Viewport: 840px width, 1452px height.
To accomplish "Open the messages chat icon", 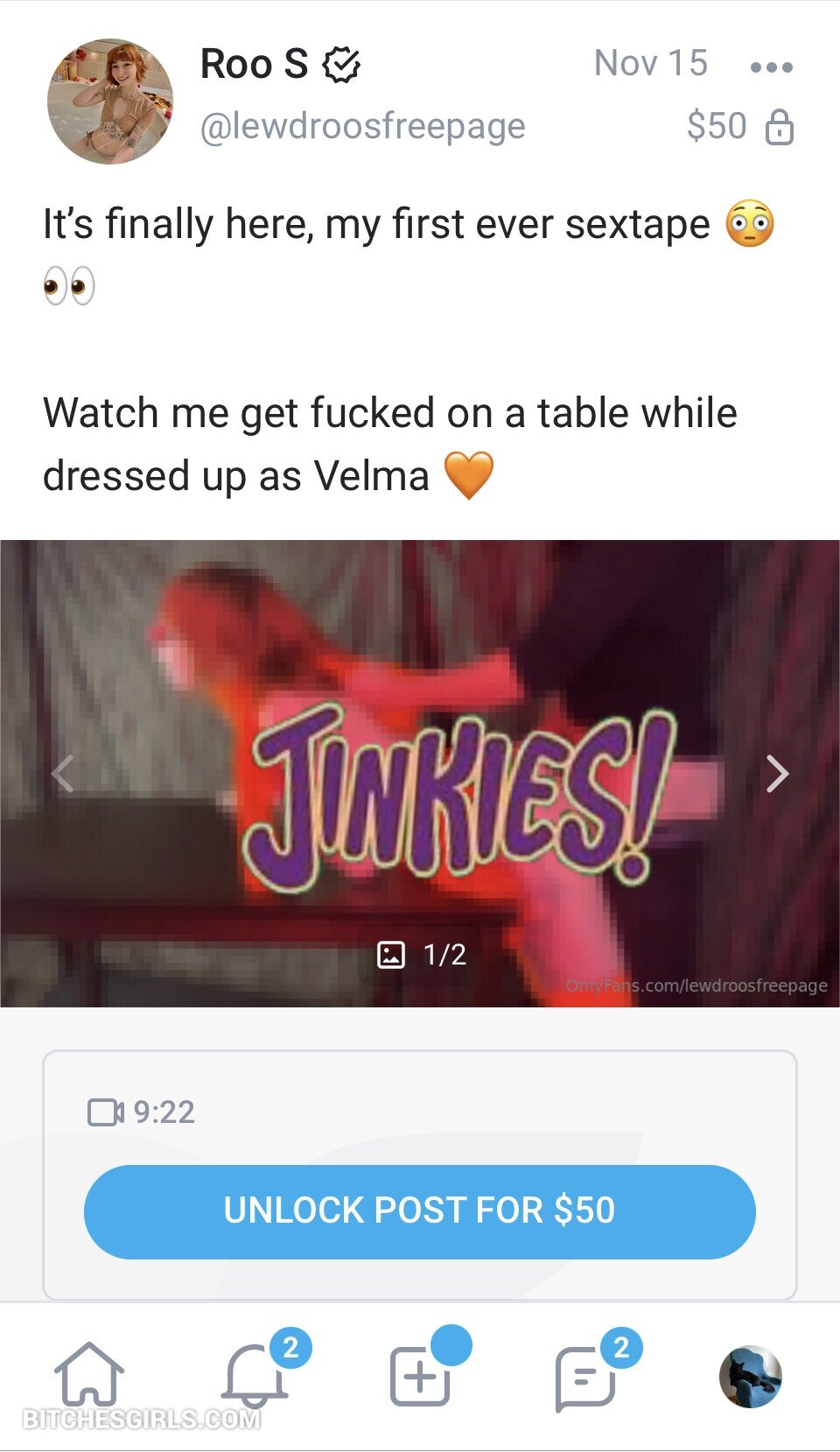I will tap(584, 1378).
